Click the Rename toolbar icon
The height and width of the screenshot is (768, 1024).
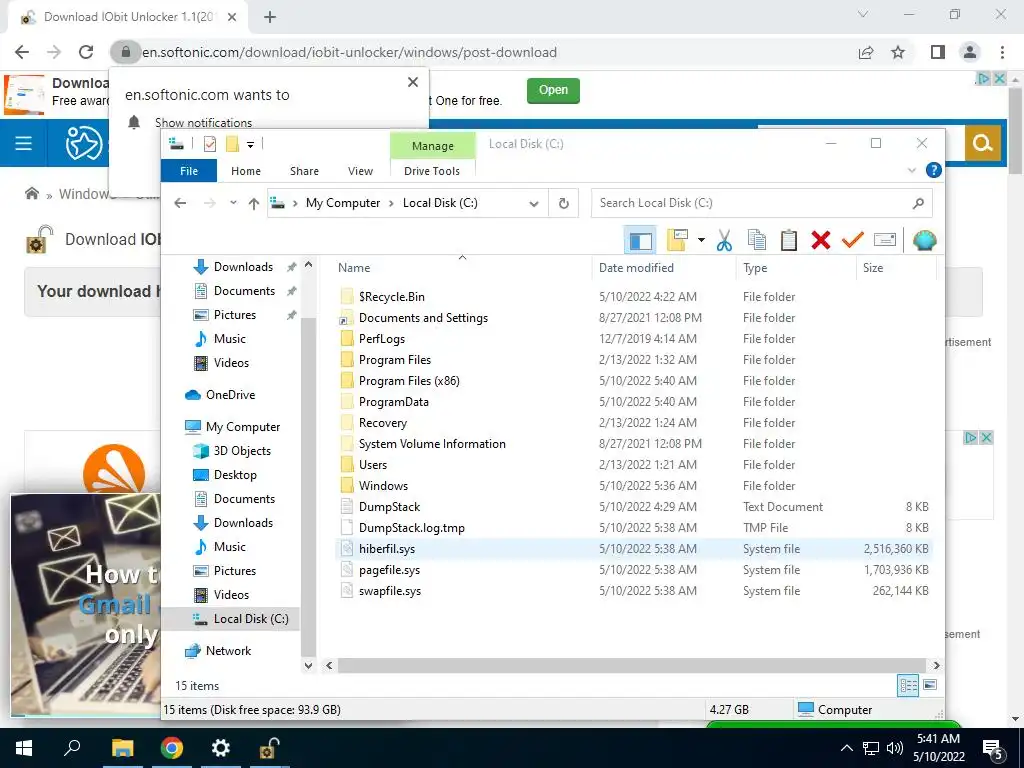884,240
